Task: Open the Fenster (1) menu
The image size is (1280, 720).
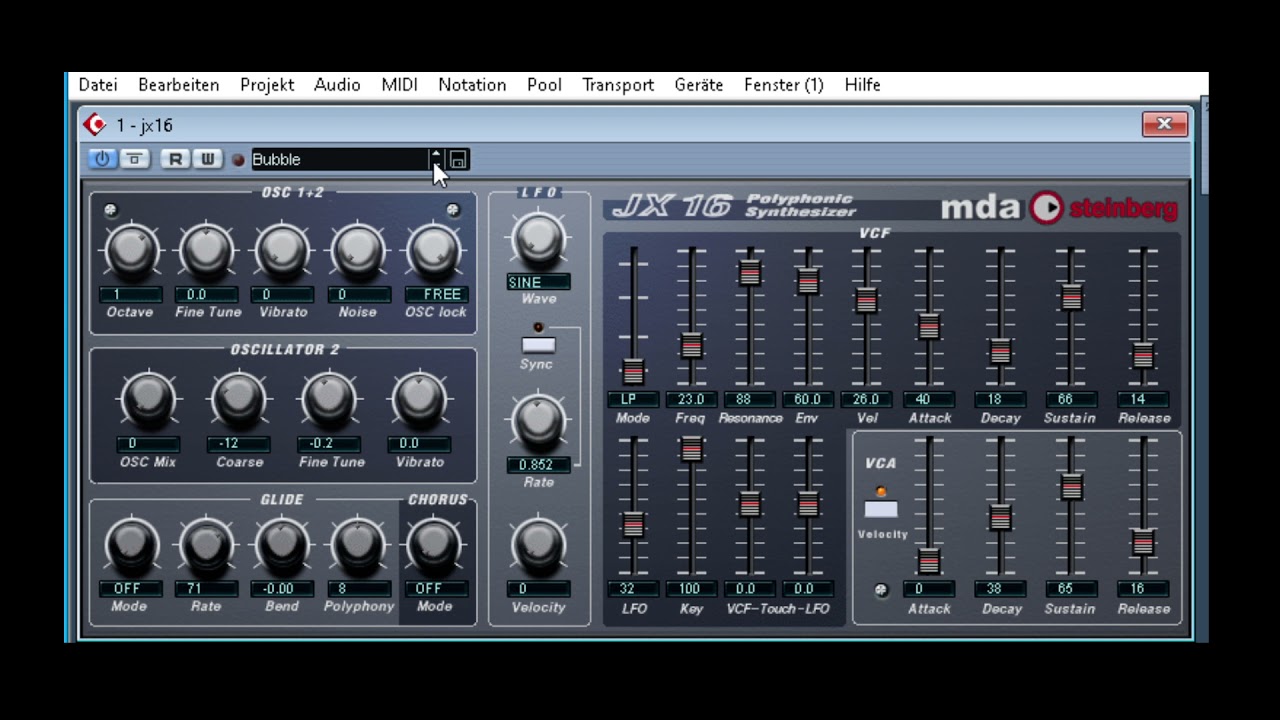Action: click(784, 85)
